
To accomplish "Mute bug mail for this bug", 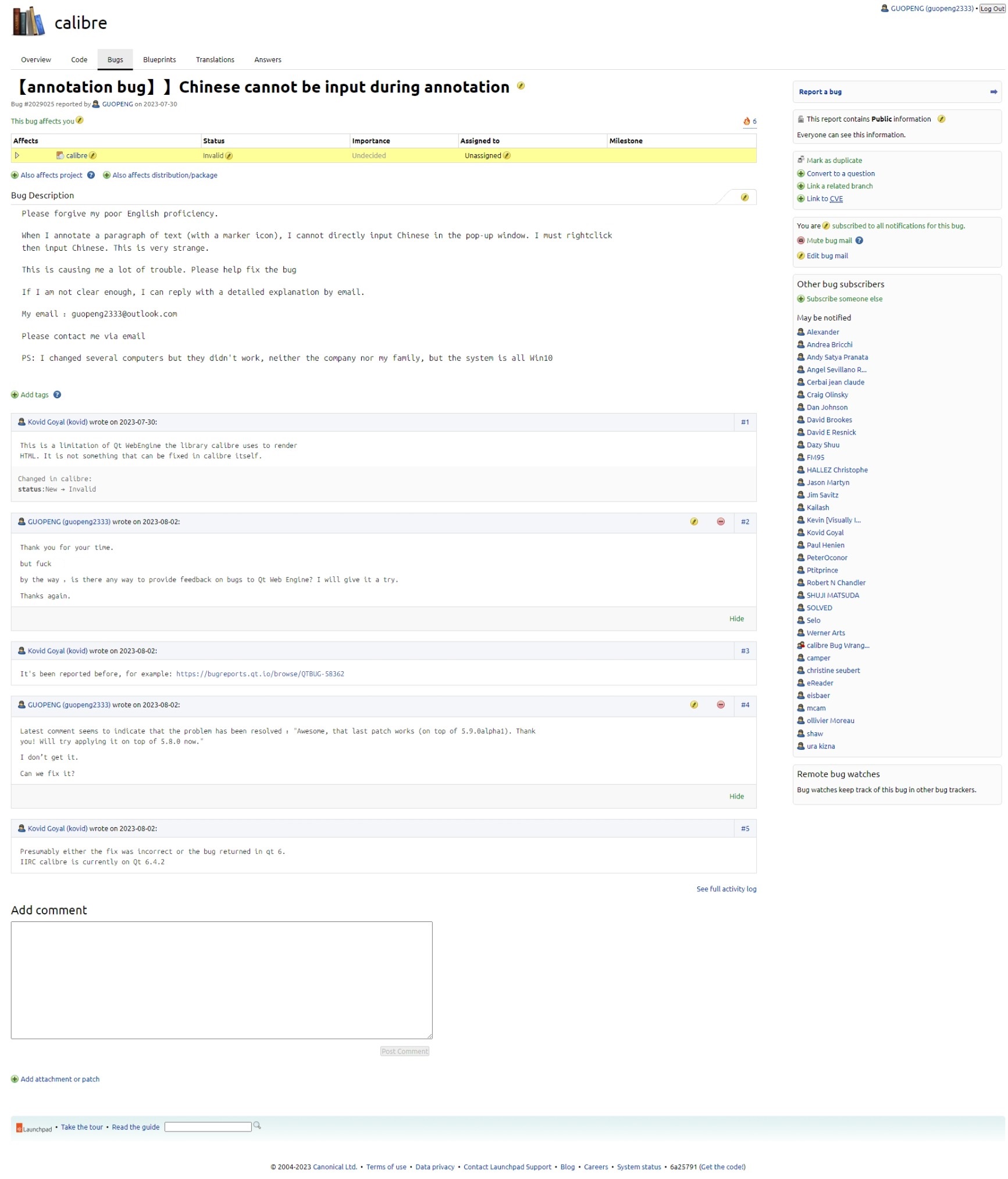I will click(x=829, y=241).
